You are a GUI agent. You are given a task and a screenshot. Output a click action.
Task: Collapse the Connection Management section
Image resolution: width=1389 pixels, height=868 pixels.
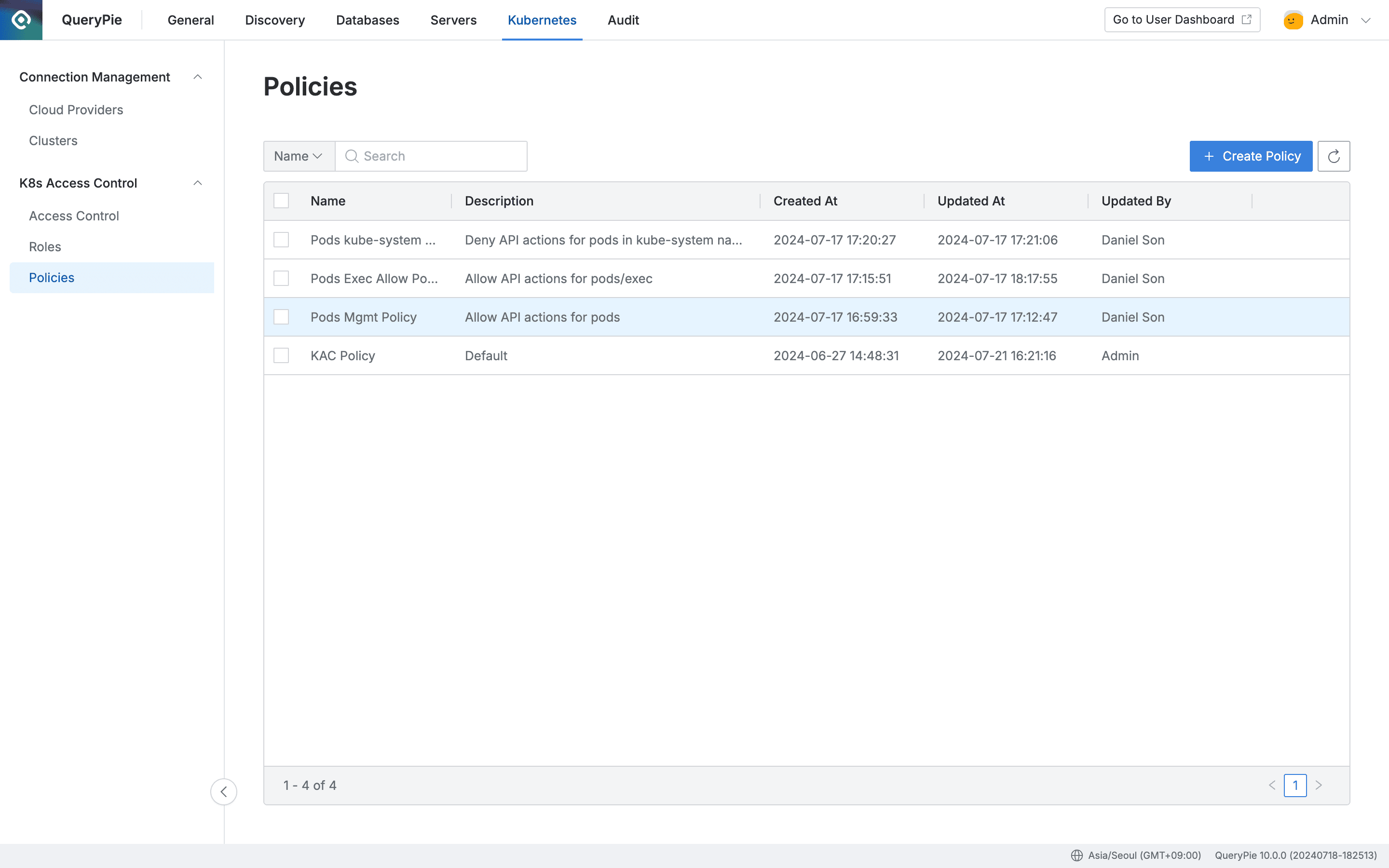(x=198, y=76)
